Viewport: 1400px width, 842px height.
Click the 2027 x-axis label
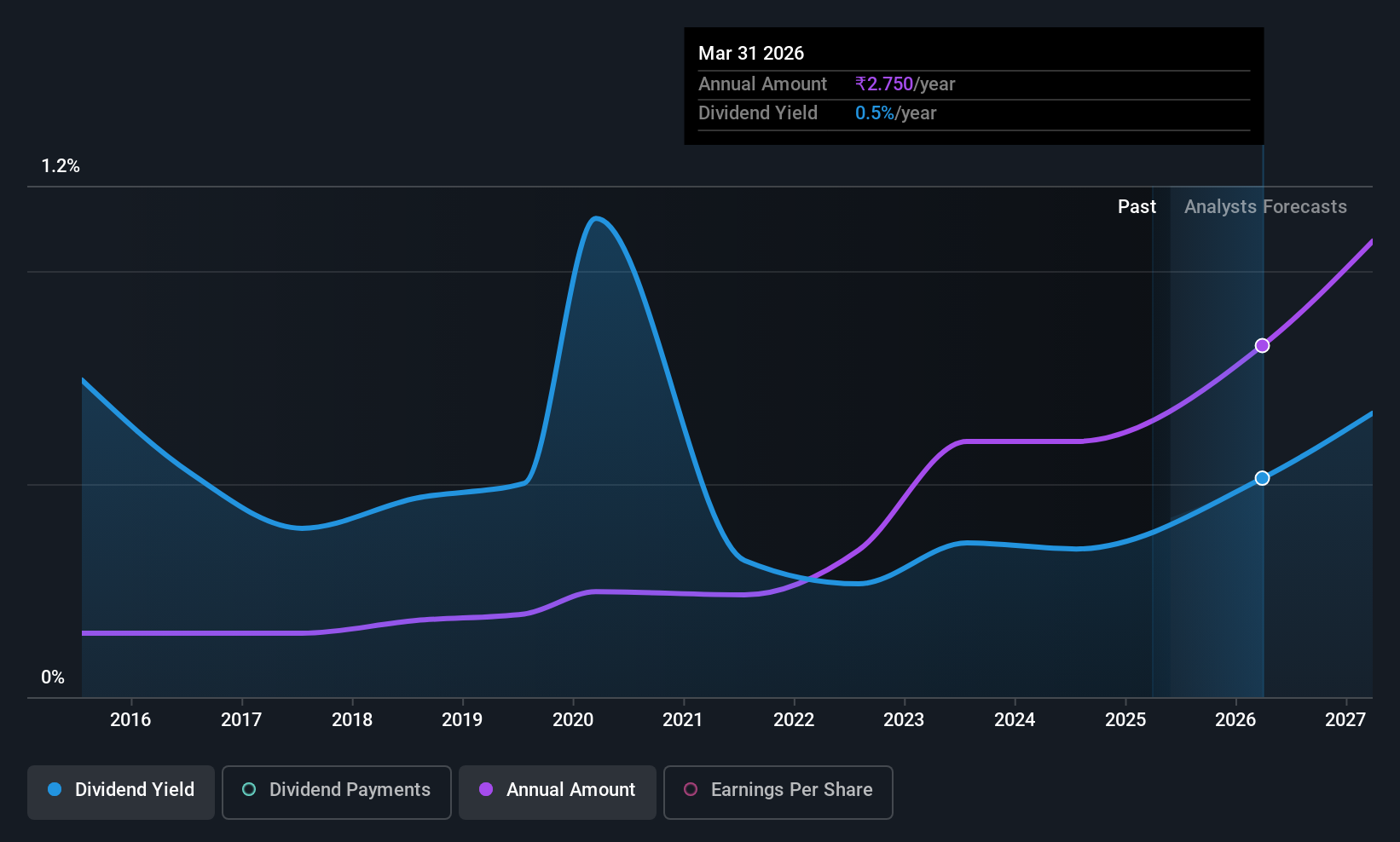[1345, 720]
